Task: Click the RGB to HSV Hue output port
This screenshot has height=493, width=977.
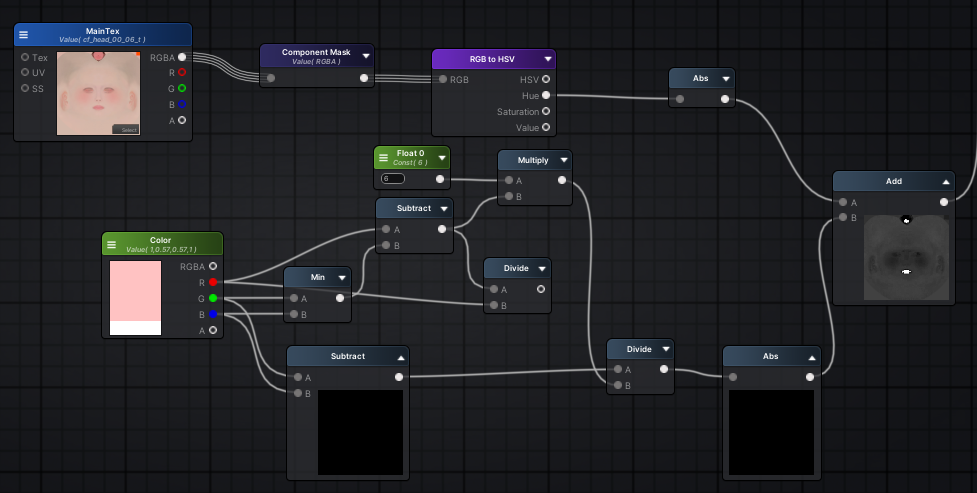Action: (x=546, y=95)
